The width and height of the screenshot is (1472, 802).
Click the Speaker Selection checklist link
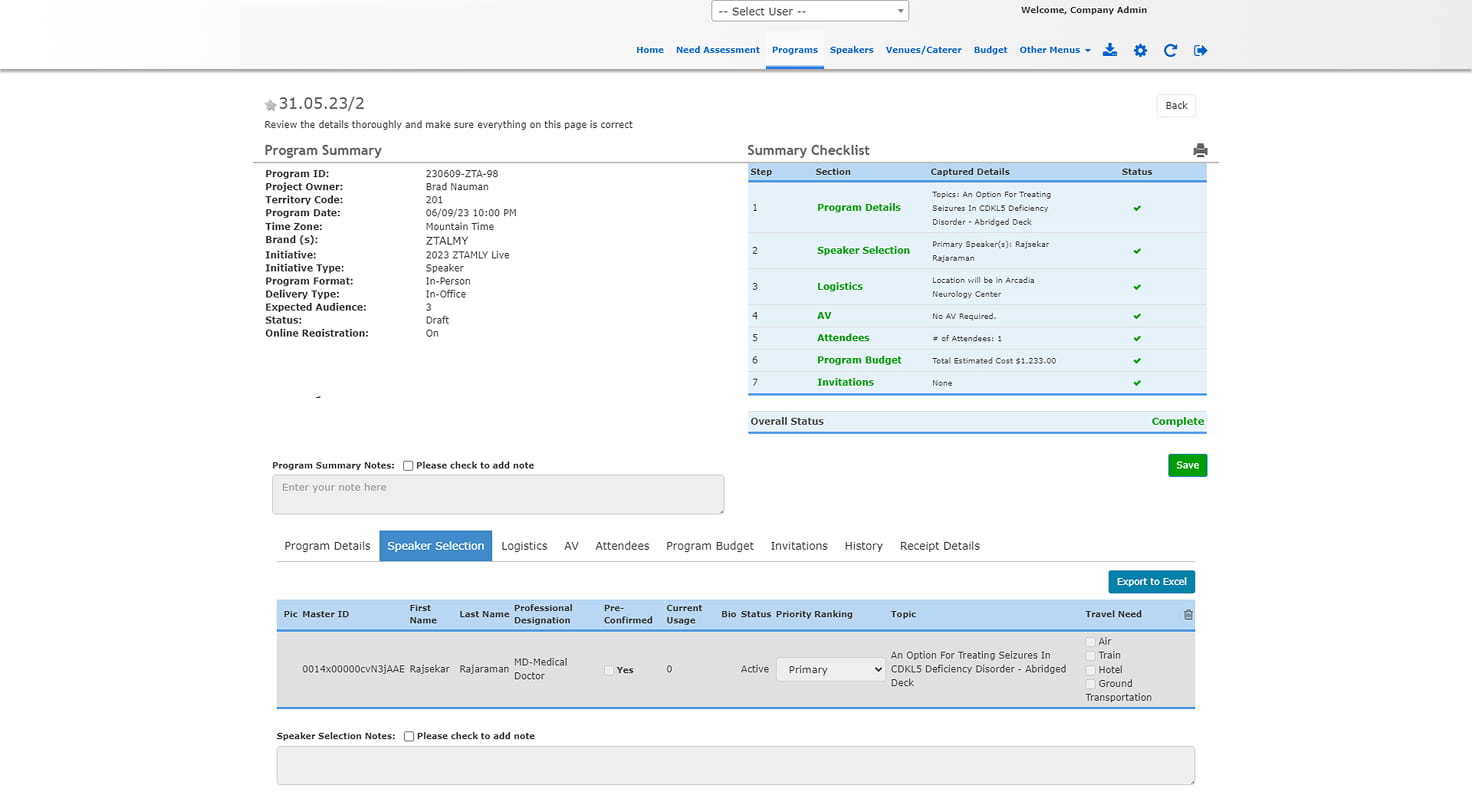(863, 250)
